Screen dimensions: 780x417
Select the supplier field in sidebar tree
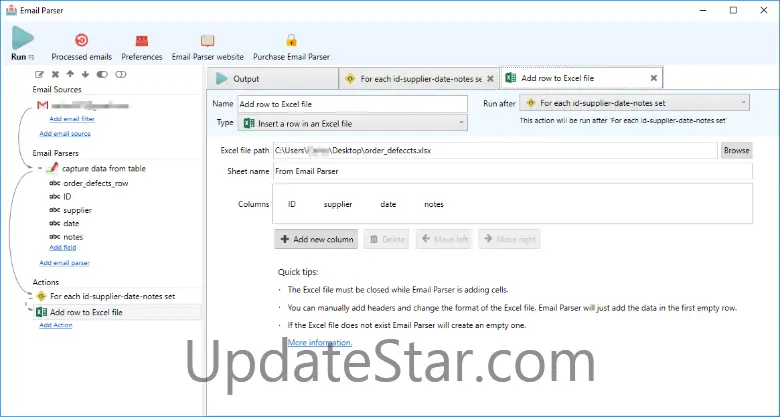click(x=77, y=210)
